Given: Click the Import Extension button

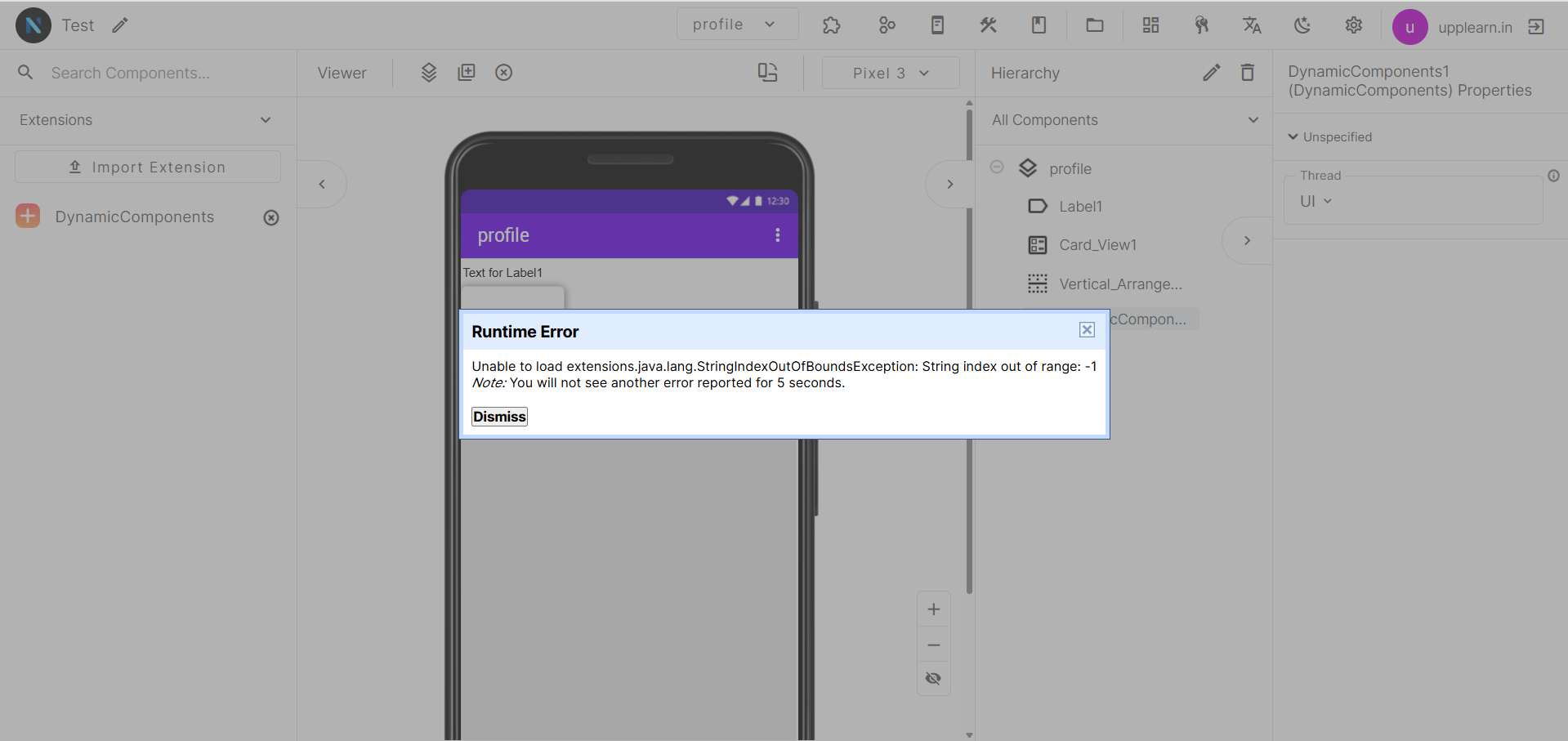Looking at the screenshot, I should click(148, 167).
